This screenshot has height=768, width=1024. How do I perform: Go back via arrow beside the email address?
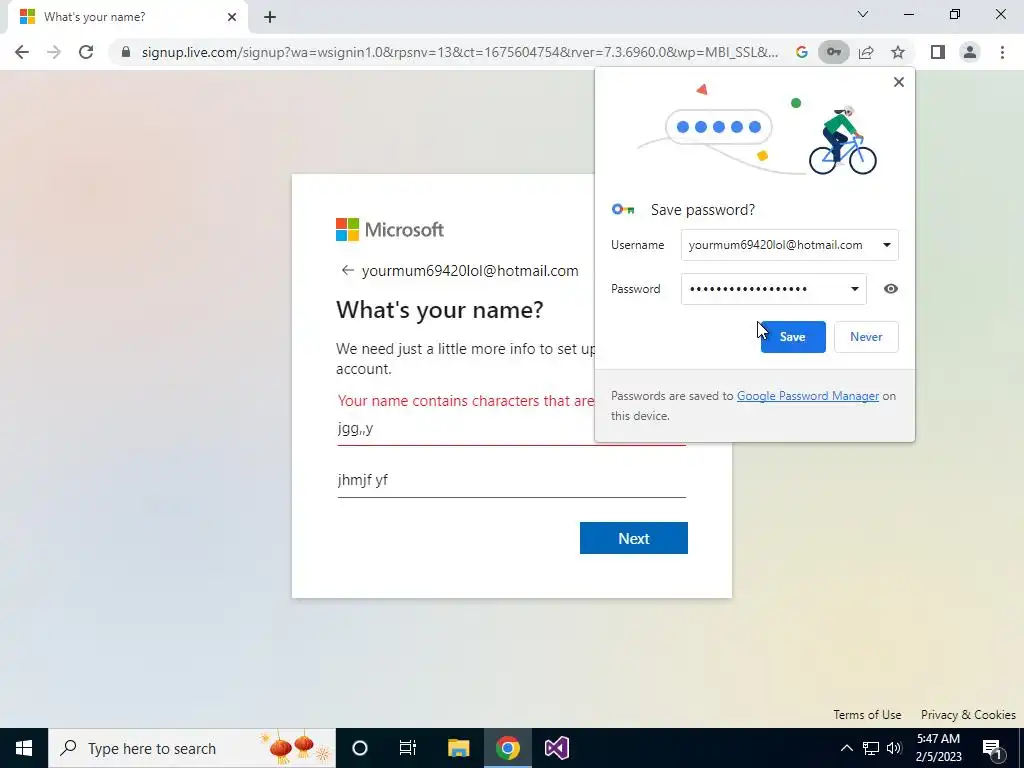pyautogui.click(x=347, y=270)
